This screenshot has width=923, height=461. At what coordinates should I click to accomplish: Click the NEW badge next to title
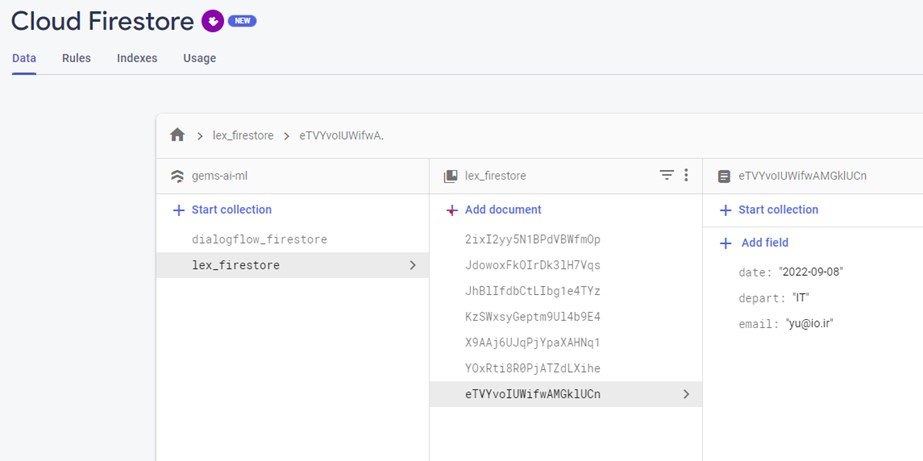(242, 20)
